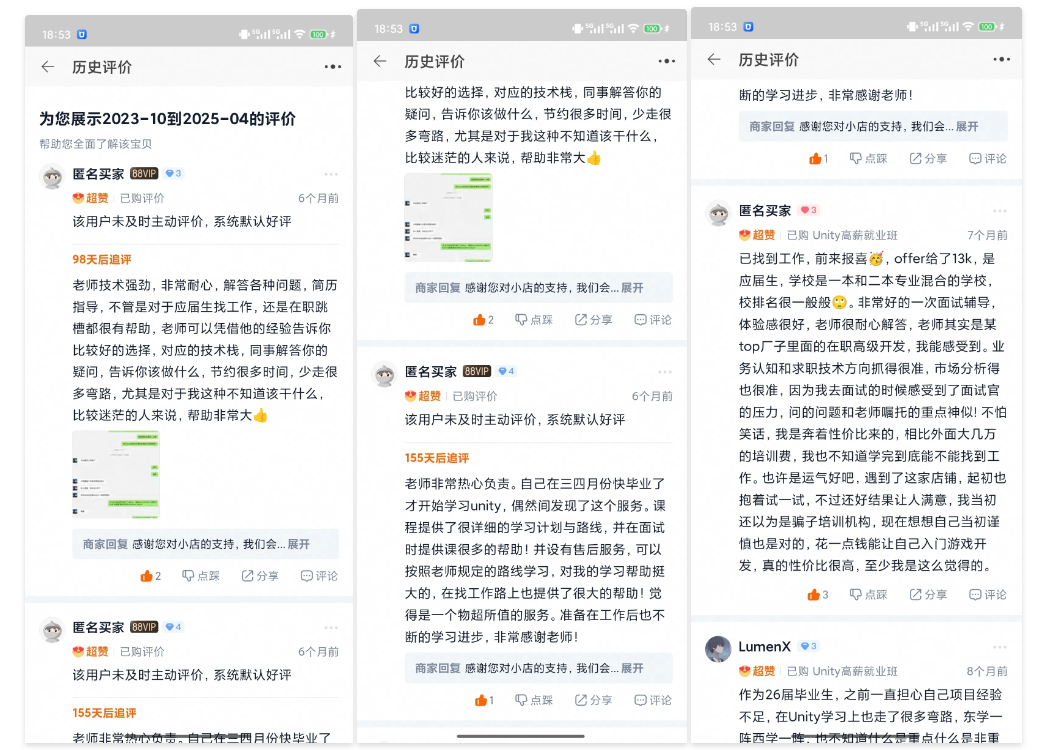
Task: Tap the 88VIP badge under the 2023-10到2025-04 heading
Action: pos(144,174)
